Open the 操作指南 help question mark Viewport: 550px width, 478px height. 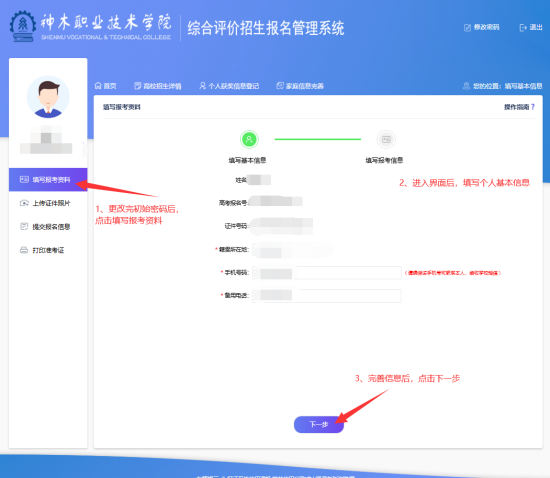(533, 107)
